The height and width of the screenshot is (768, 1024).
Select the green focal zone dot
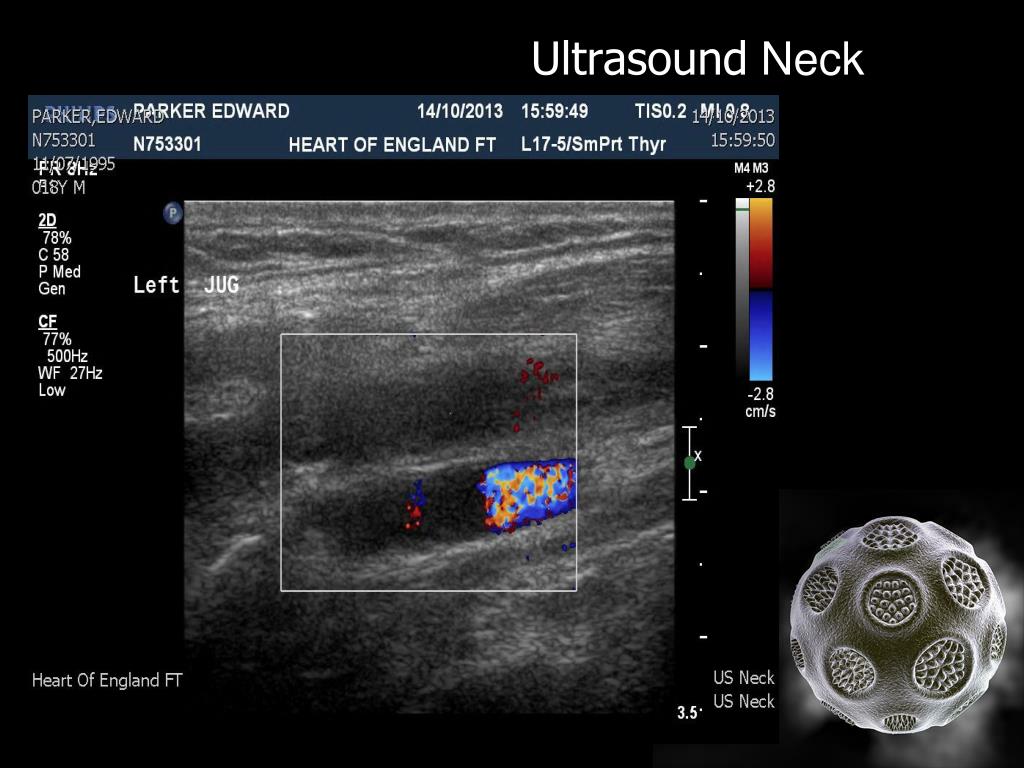pyautogui.click(x=690, y=463)
